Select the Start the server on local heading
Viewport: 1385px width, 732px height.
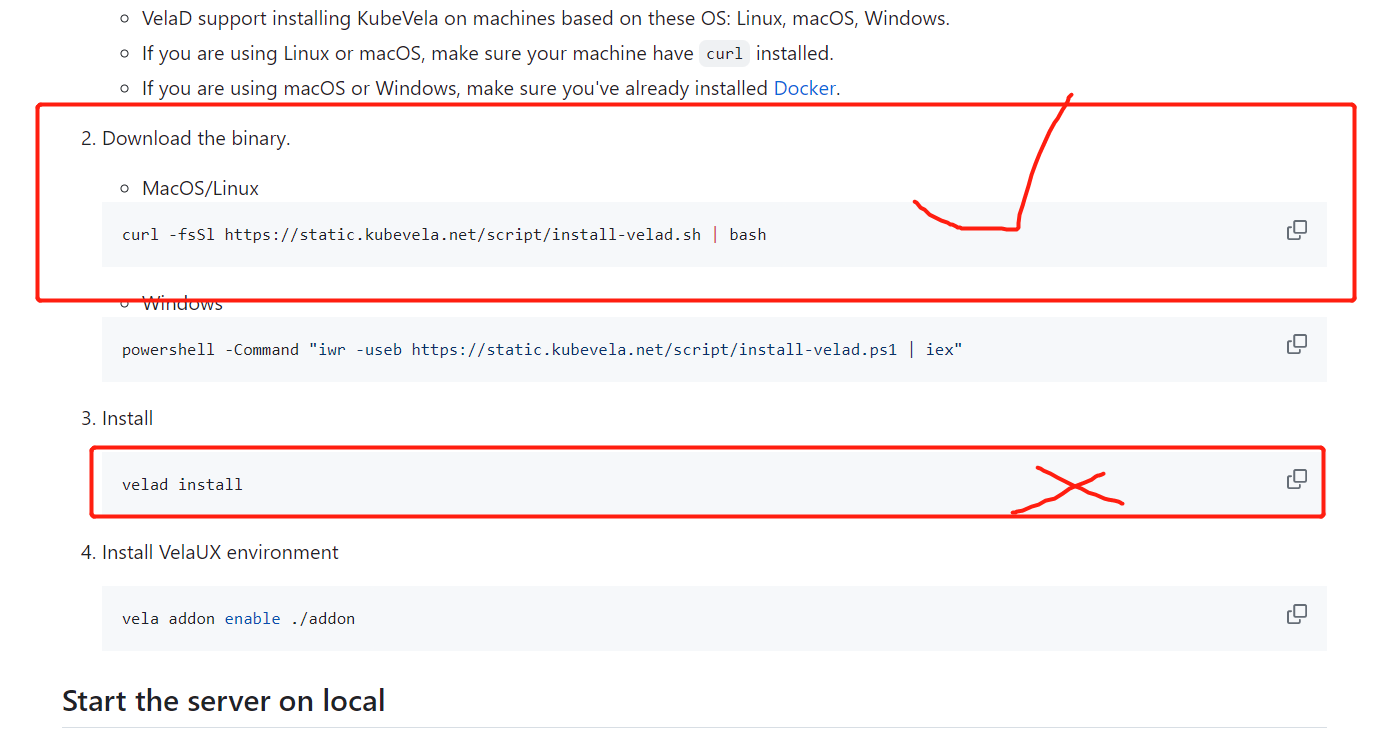click(x=223, y=700)
